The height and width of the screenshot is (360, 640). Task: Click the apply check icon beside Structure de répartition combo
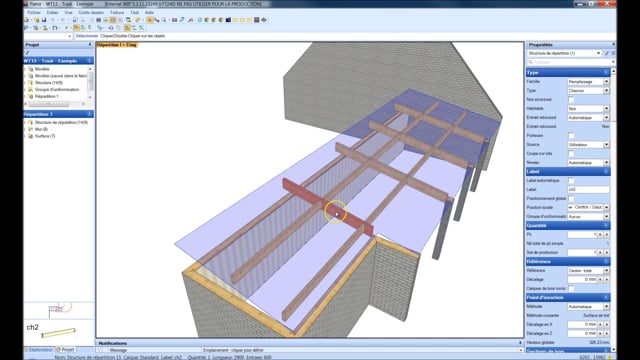pyautogui.click(x=607, y=53)
